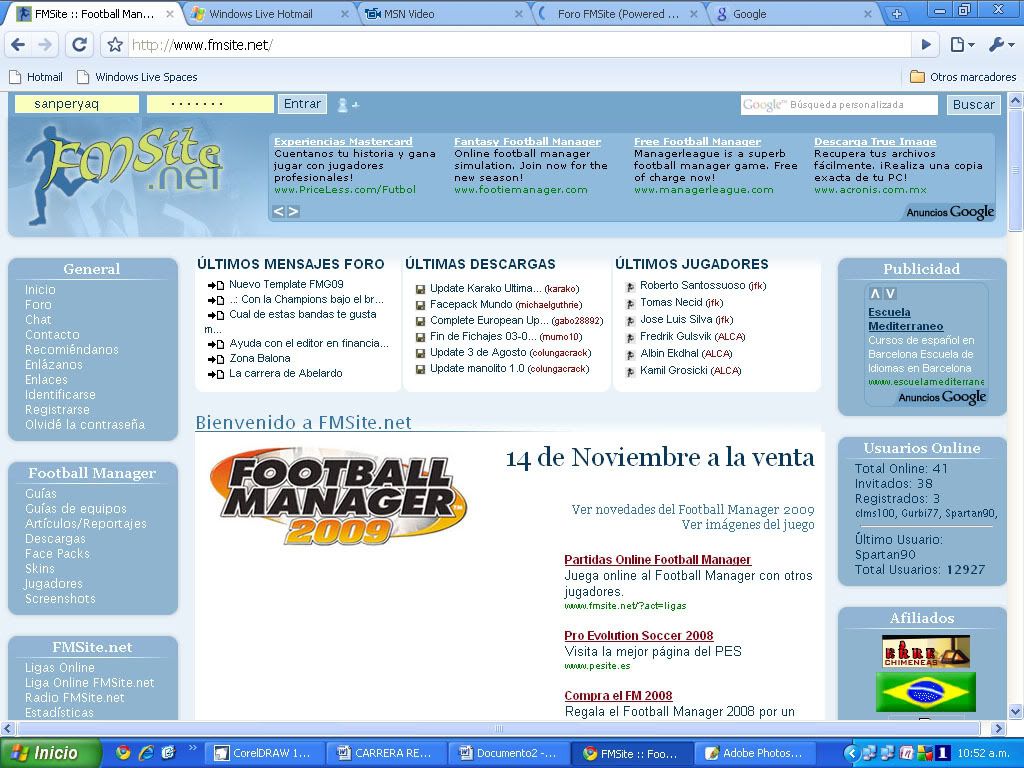
Task: Click the next ads arrow in banner
Action: coord(294,211)
